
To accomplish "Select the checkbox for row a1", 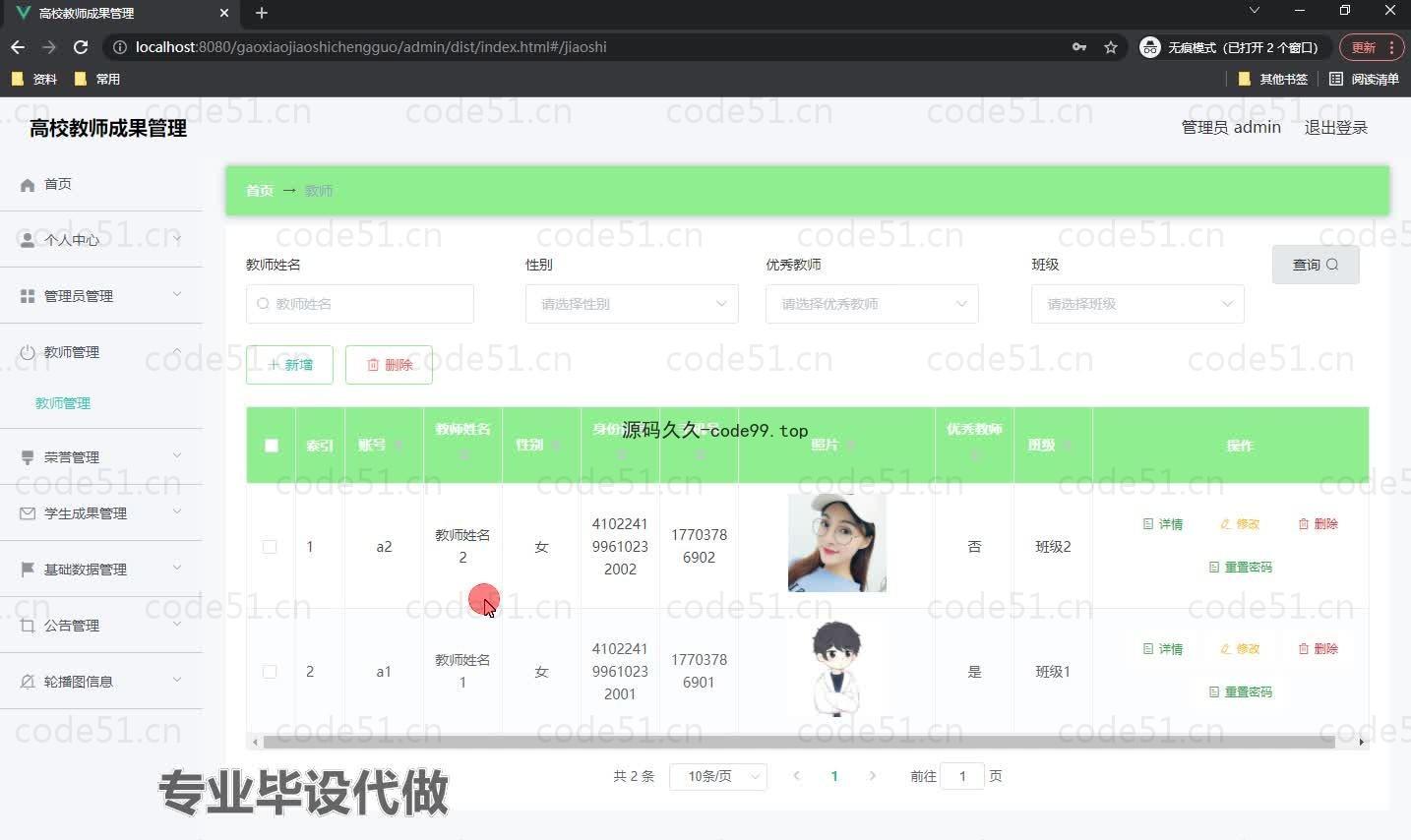I will tap(270, 672).
